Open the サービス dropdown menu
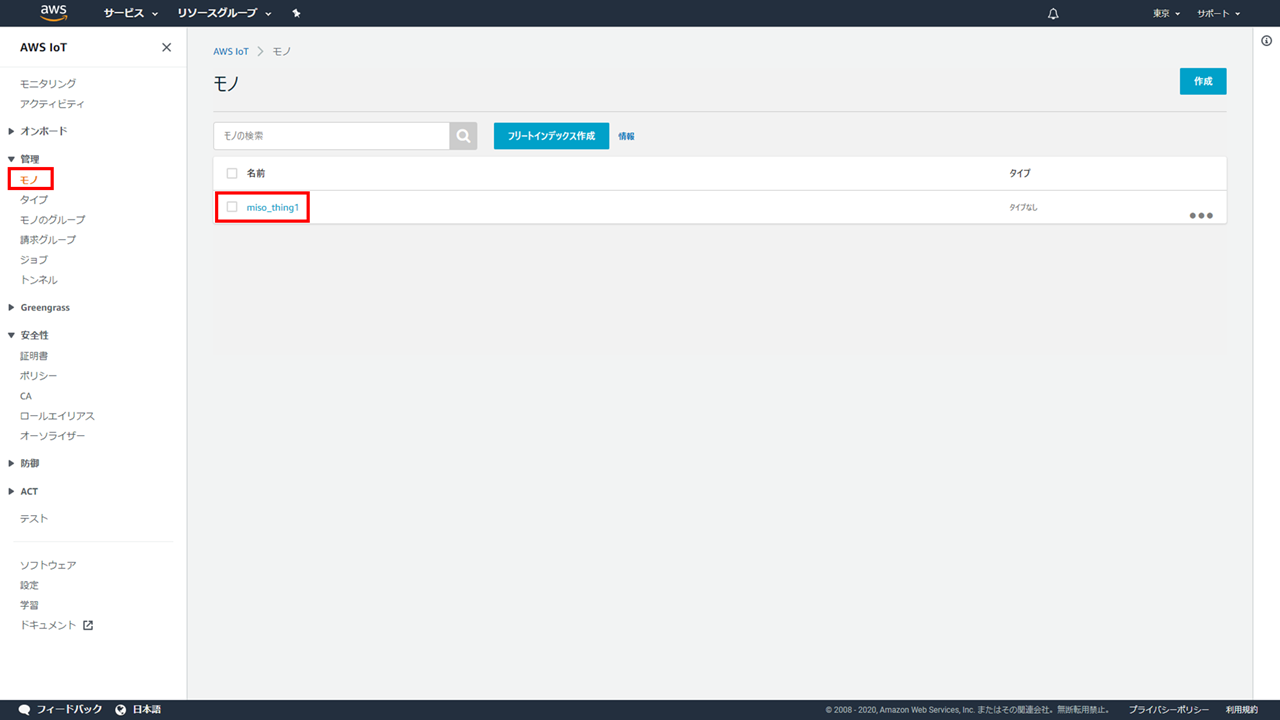 [131, 14]
